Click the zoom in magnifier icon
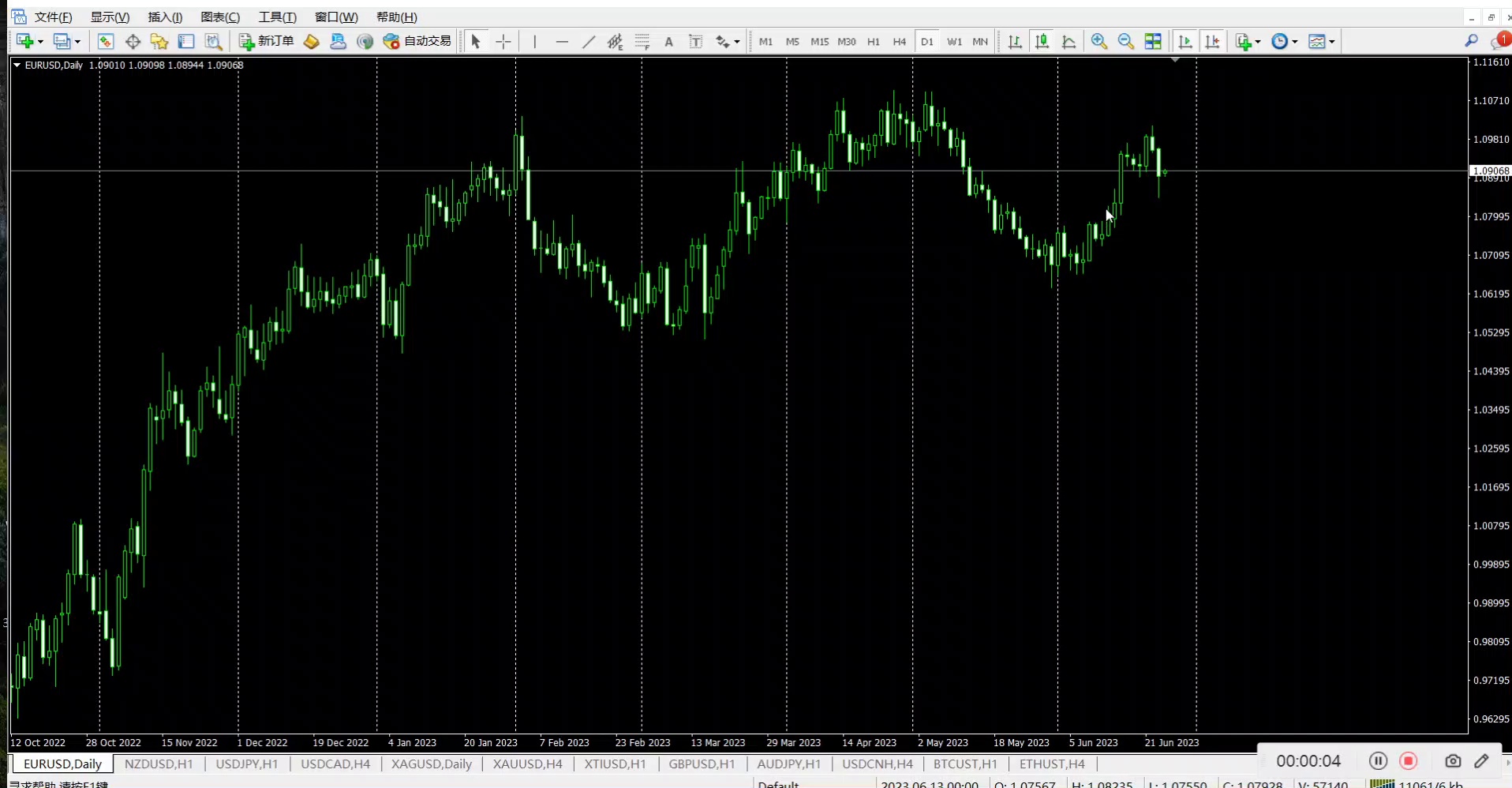Screen dimensions: 1512x788 pyautogui.click(x=1098, y=42)
